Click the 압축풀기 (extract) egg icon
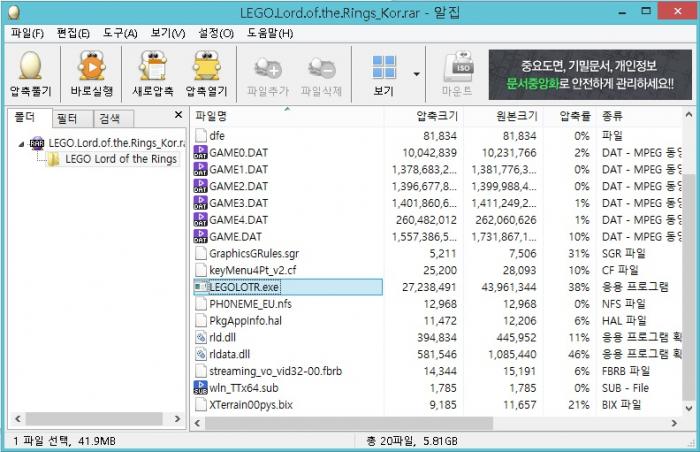The image size is (700, 452). point(30,66)
